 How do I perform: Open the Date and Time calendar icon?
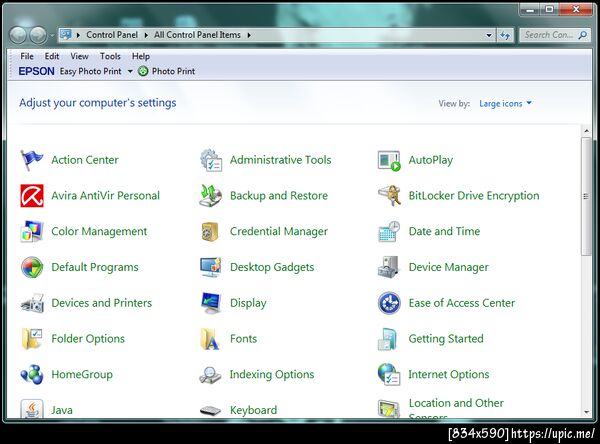click(x=389, y=231)
